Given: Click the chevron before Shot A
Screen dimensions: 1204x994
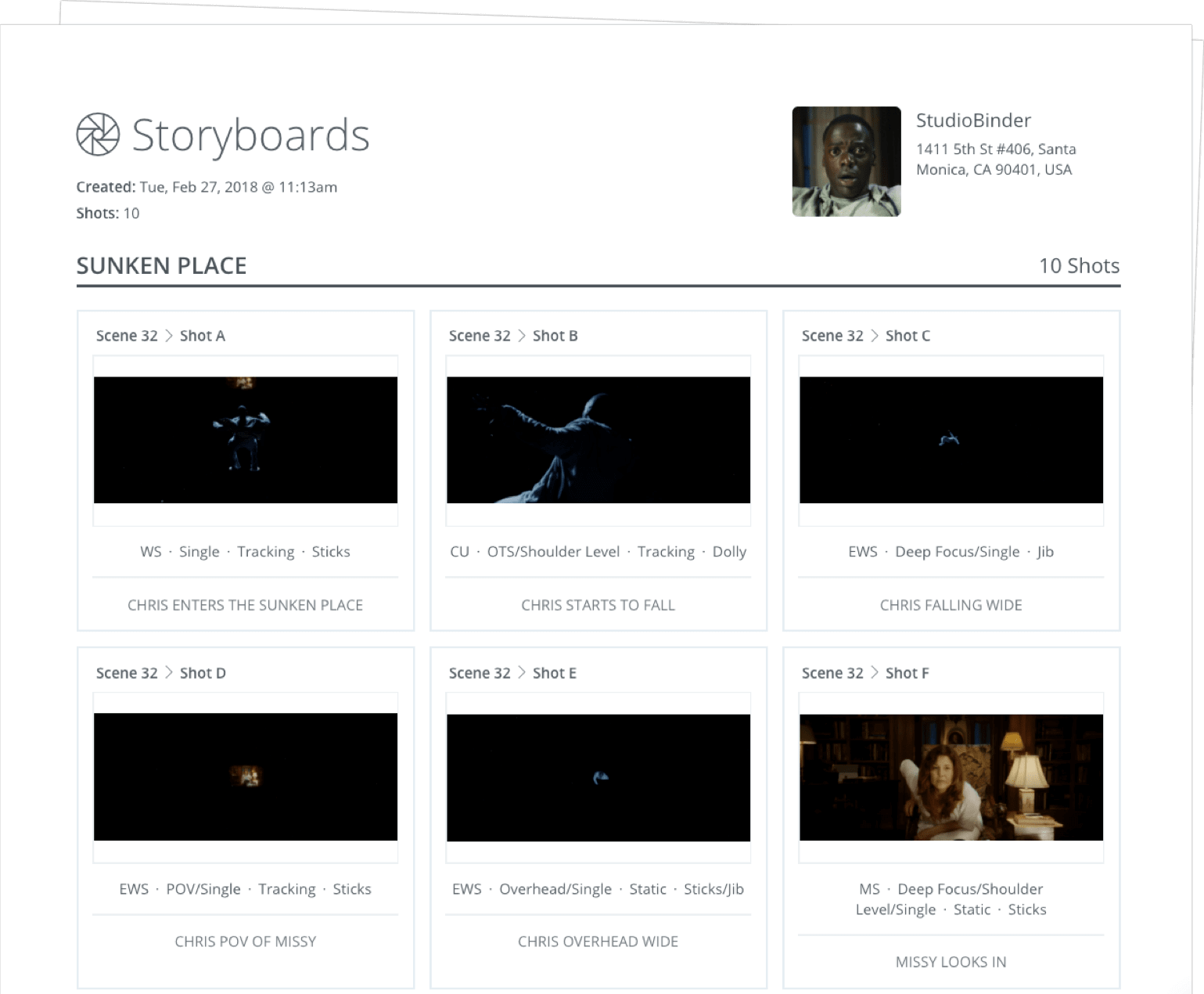Looking at the screenshot, I should tap(168, 336).
